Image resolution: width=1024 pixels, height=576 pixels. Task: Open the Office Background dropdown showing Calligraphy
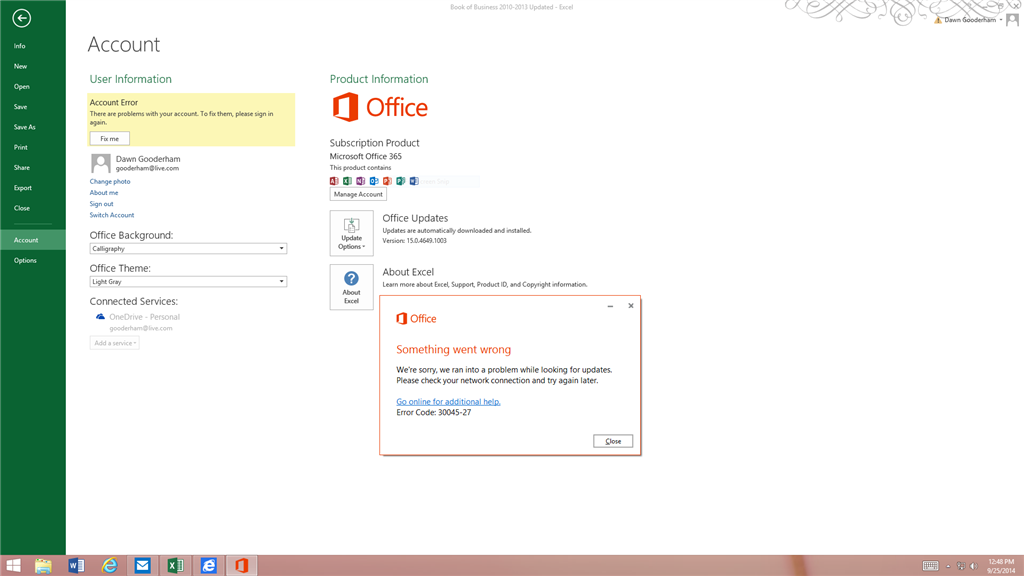coord(187,248)
